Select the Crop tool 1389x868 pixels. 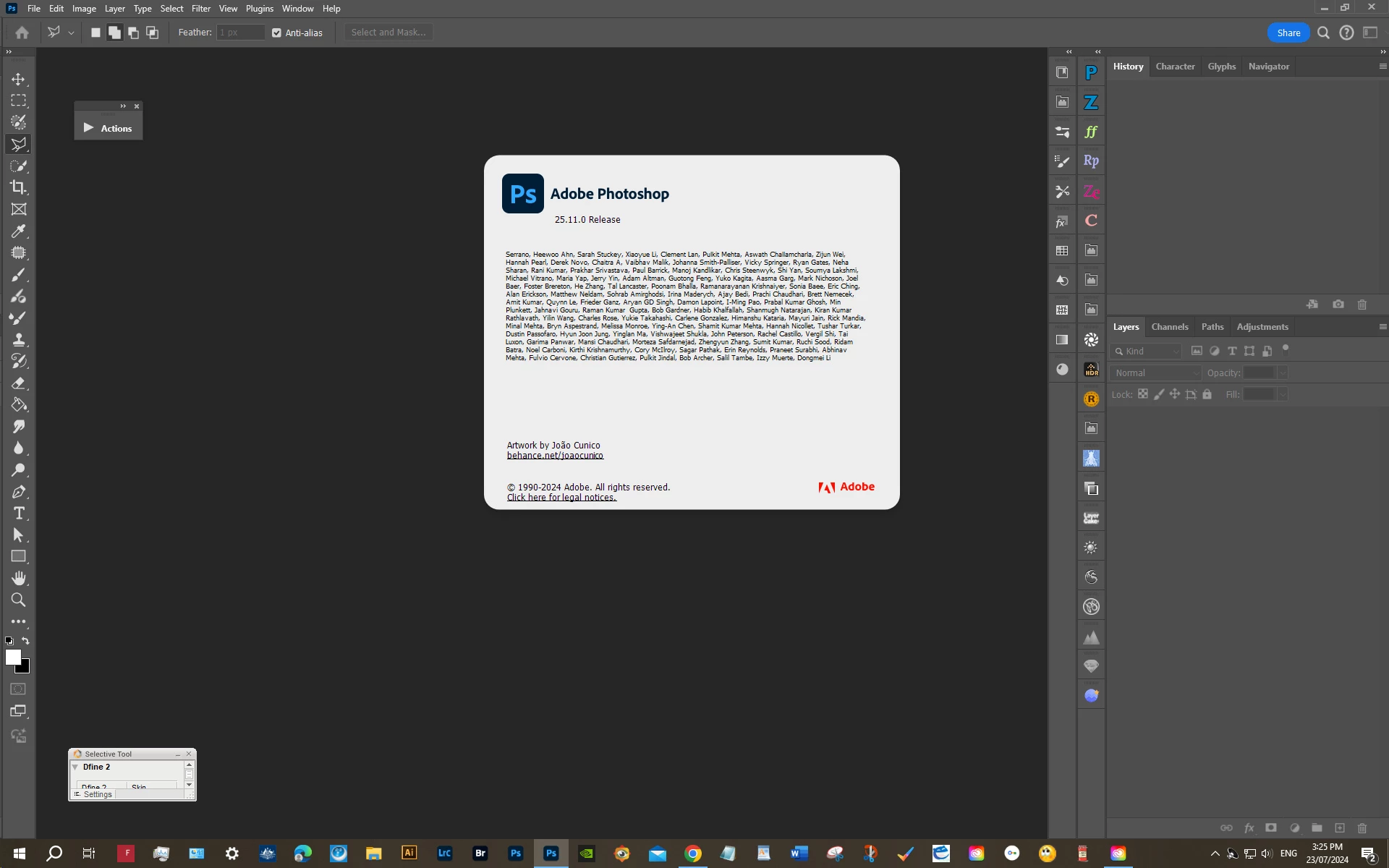[x=19, y=187]
